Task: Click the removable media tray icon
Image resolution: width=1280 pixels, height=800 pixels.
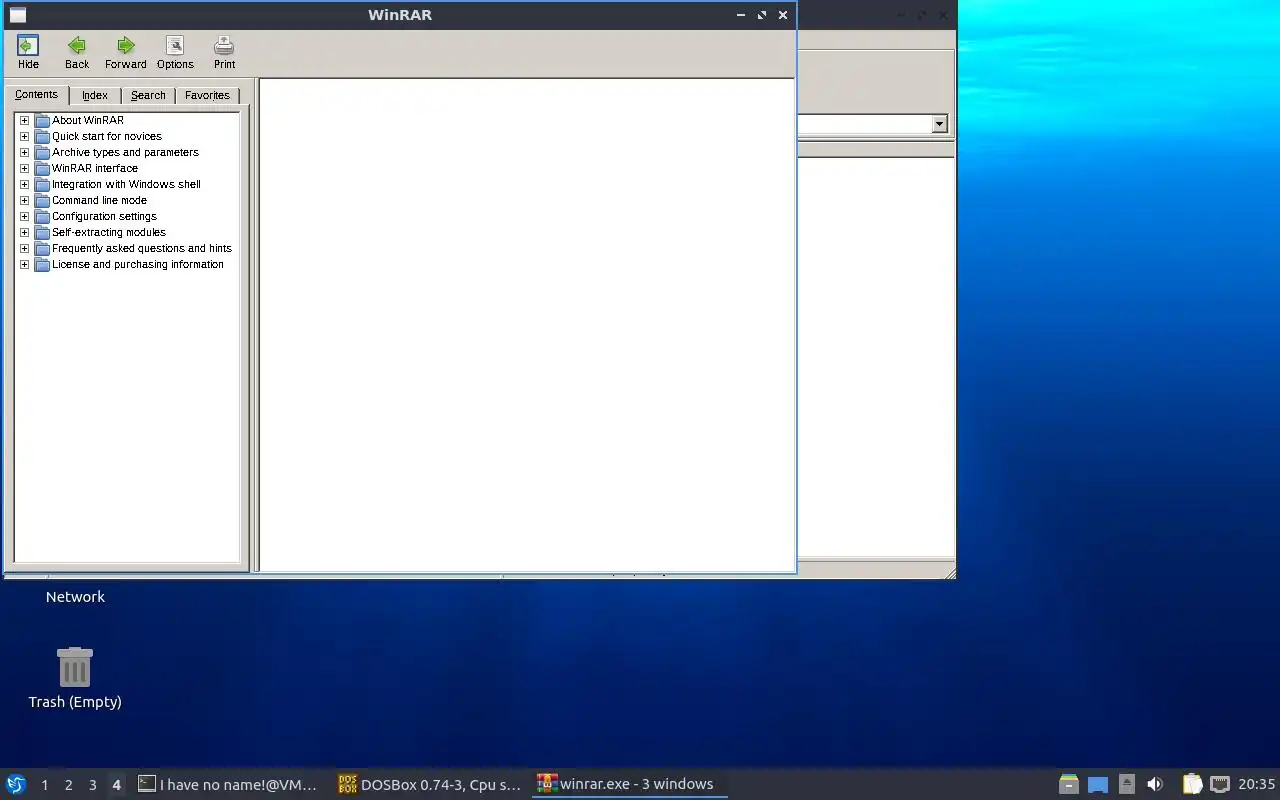Action: [1127, 784]
